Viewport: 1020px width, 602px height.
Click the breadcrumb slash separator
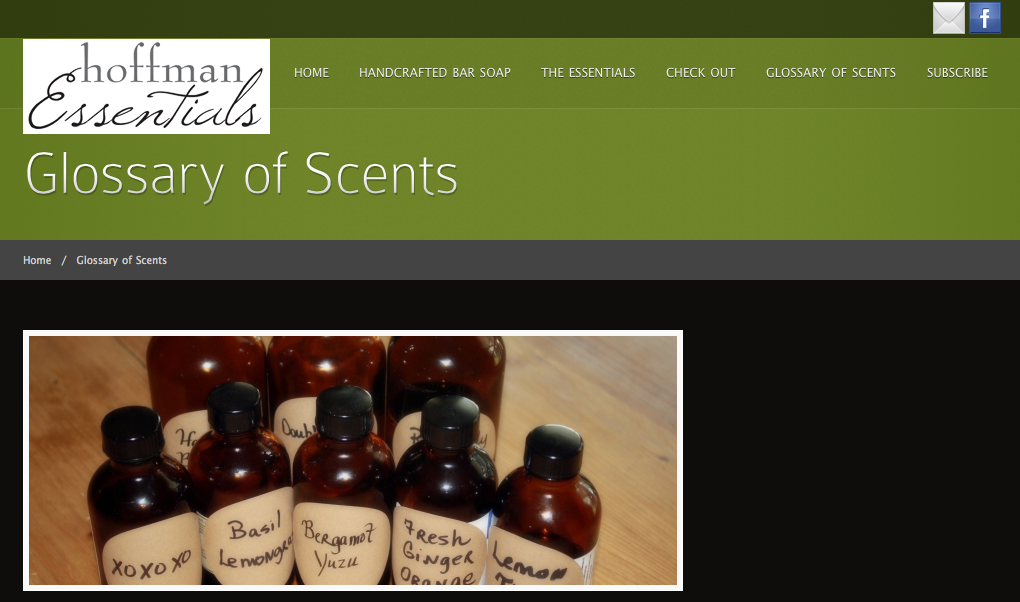pyautogui.click(x=64, y=260)
